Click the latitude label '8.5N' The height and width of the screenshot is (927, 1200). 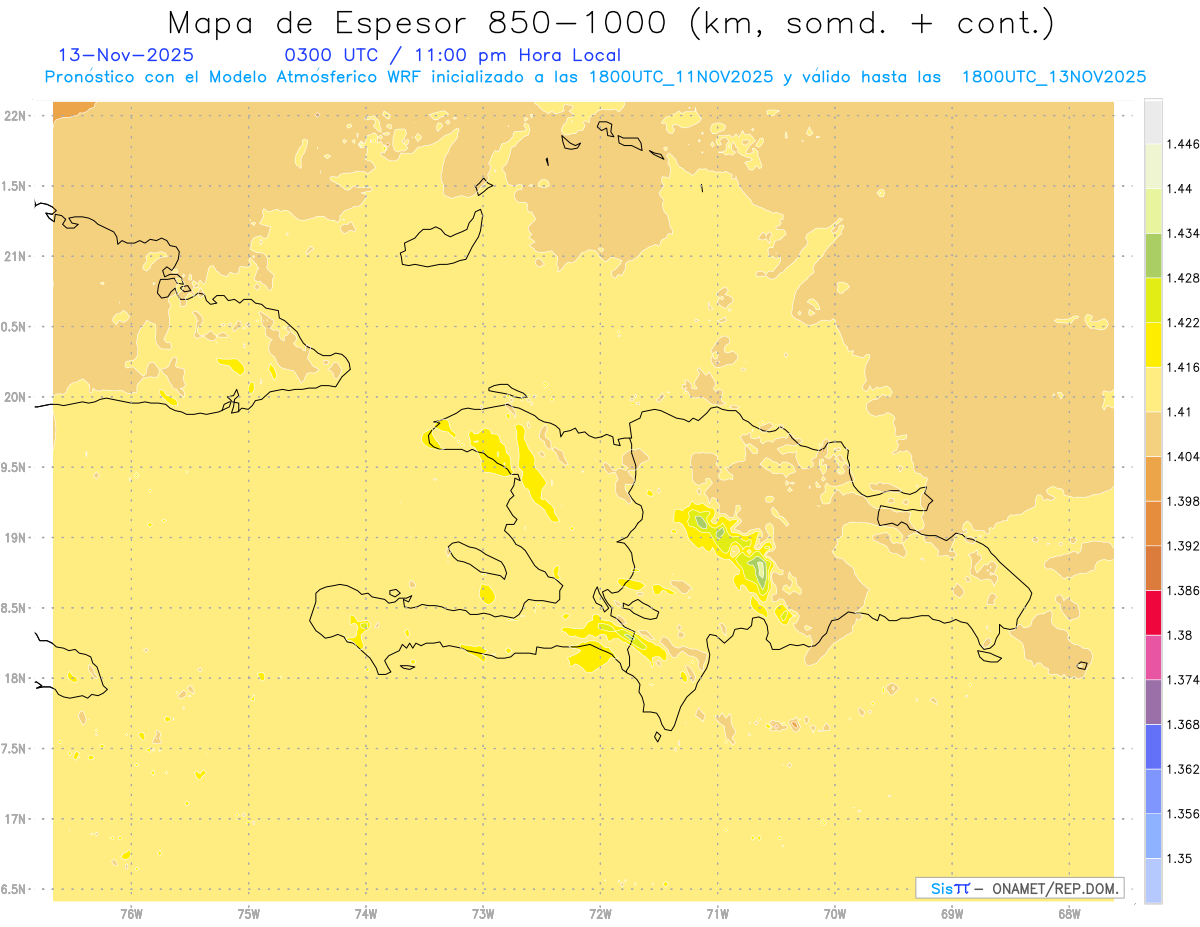tap(15, 608)
